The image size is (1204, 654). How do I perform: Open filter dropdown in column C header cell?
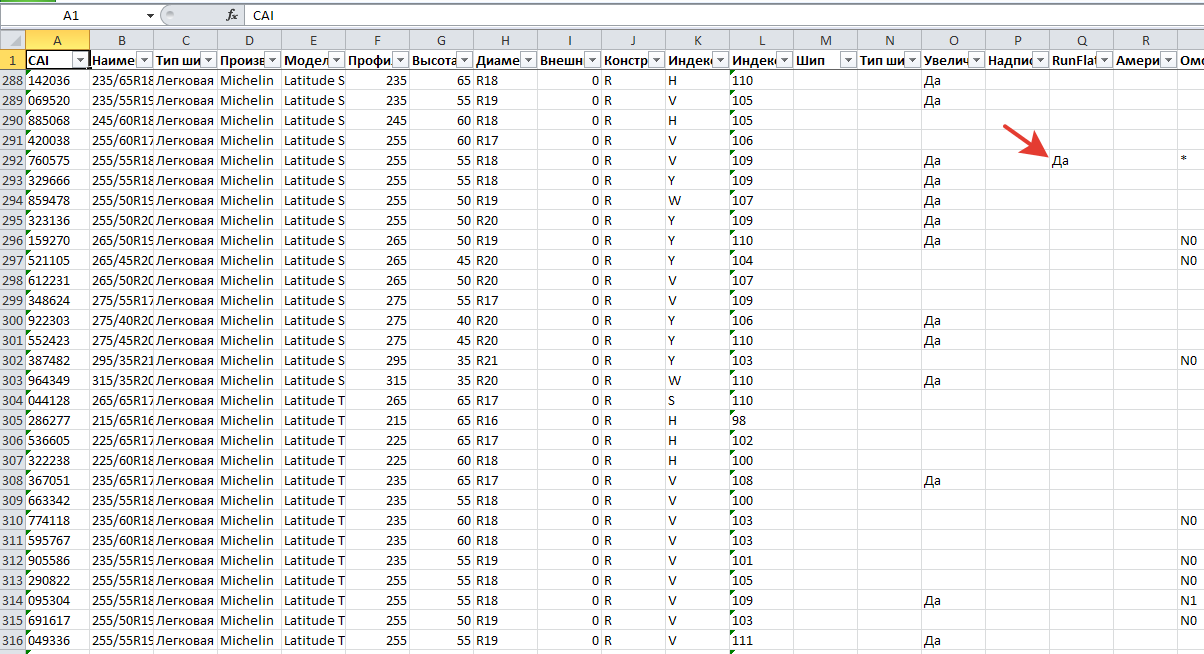tap(207, 60)
